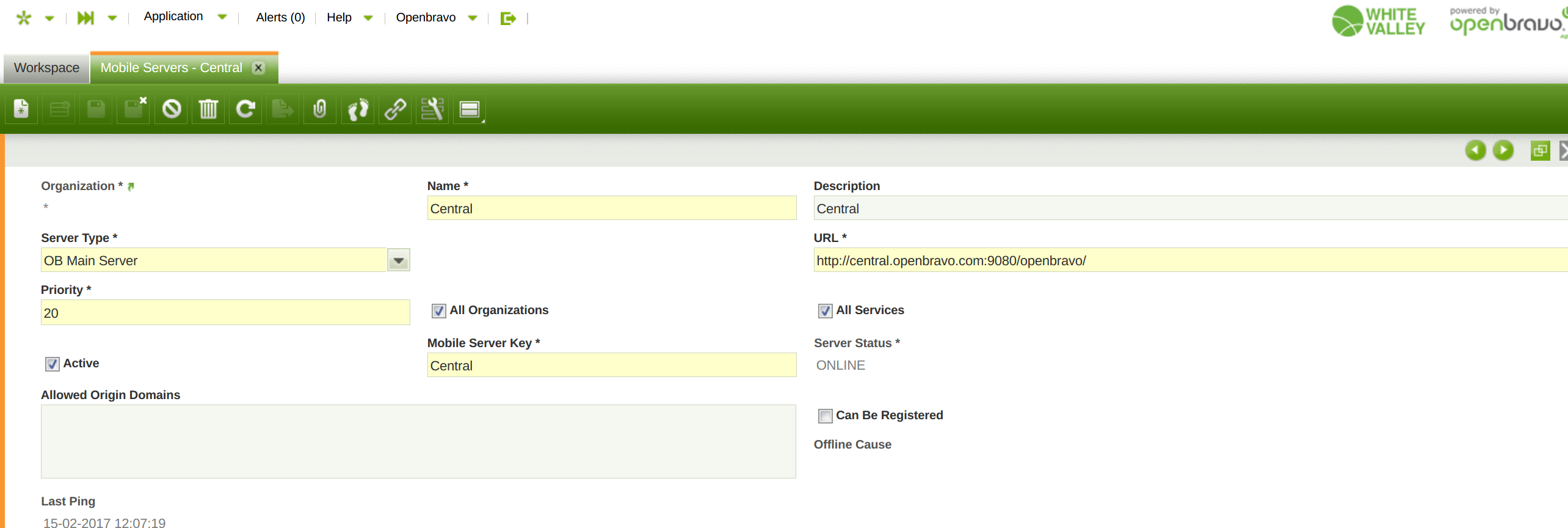Open the dropdown next to the asterisk icon
The height and width of the screenshot is (528, 1568).
point(50,18)
